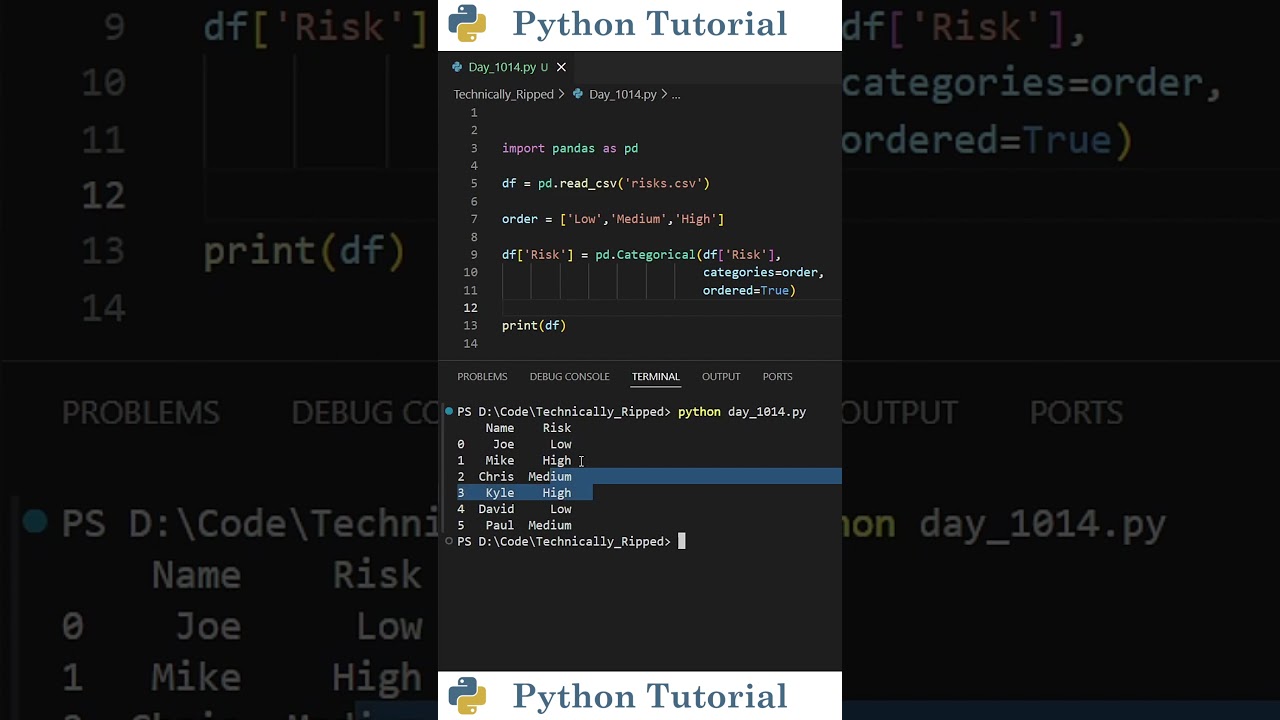Click line number 9 in the gutter
This screenshot has height=720, width=1280.
474,254
